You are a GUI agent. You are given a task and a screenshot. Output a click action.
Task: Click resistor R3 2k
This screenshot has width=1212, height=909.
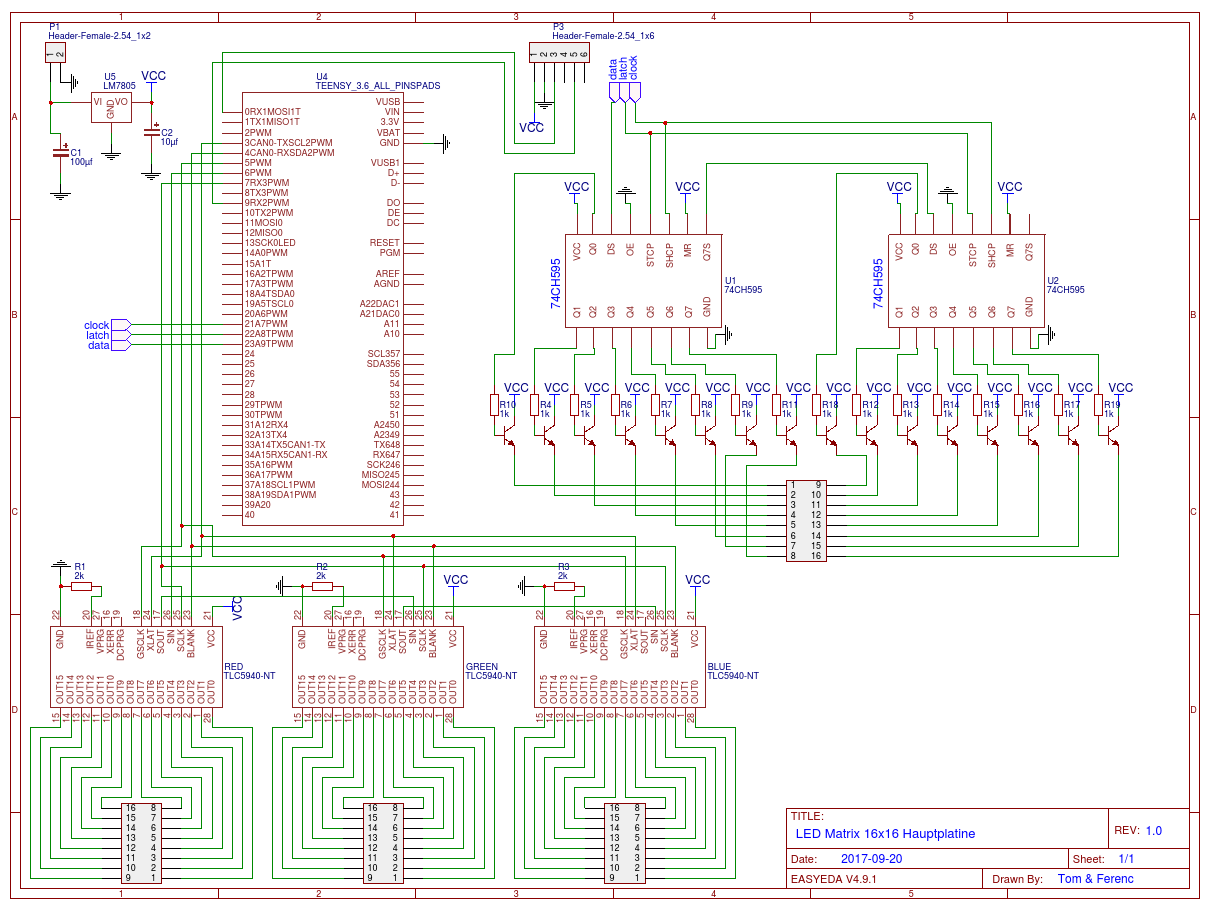click(x=564, y=587)
